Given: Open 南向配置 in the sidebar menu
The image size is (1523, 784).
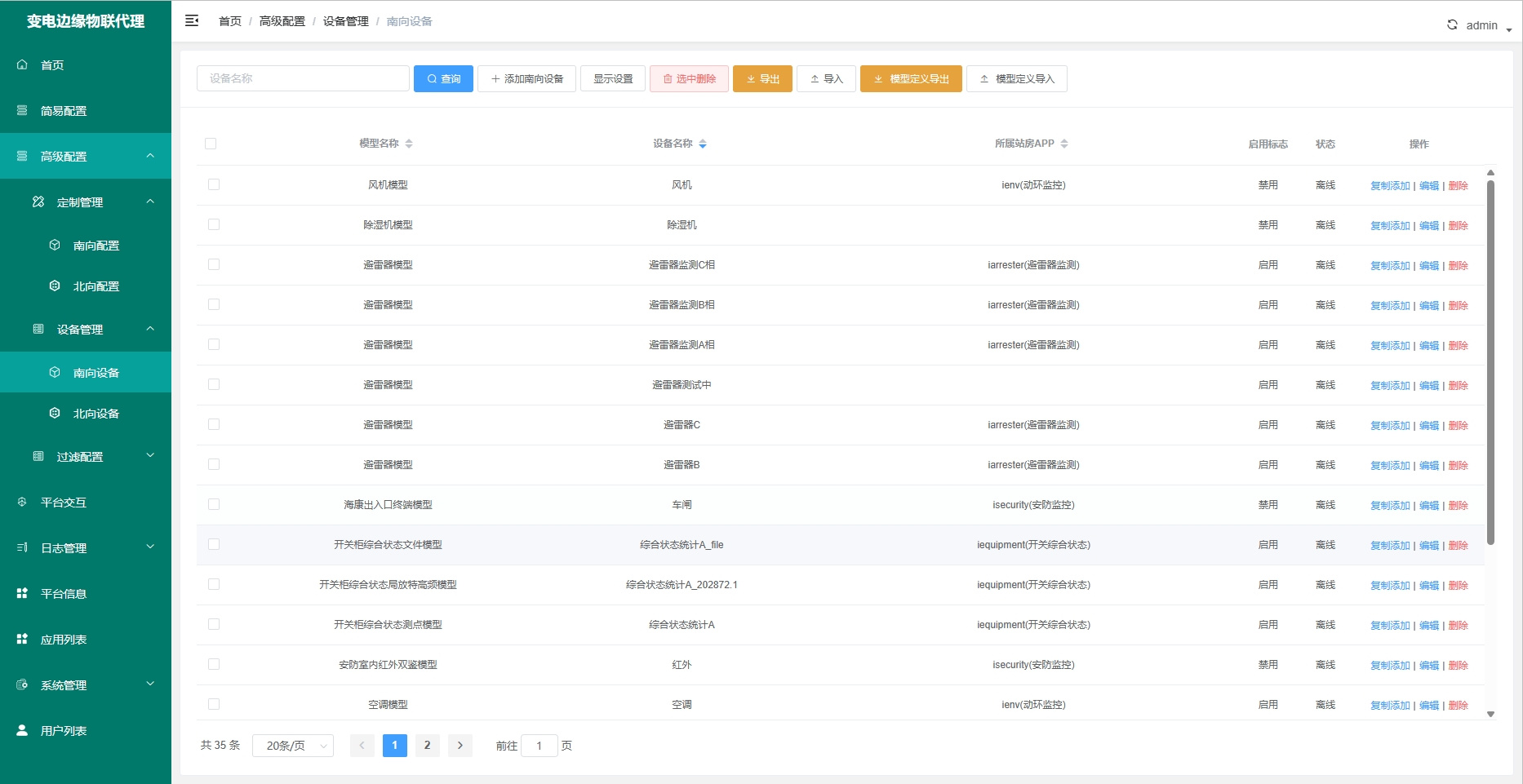Looking at the screenshot, I should click(96, 246).
